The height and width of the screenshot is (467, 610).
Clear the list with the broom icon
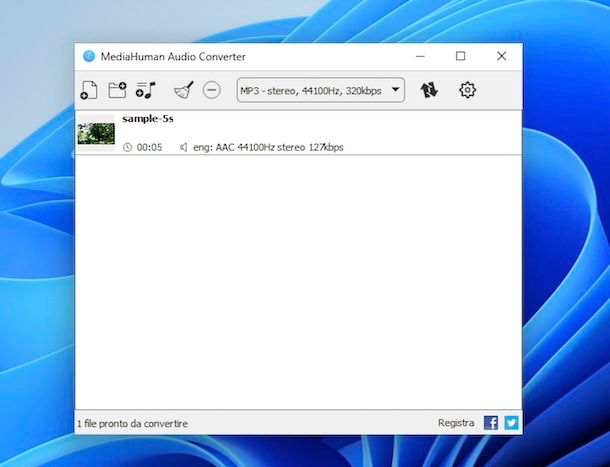pos(184,90)
